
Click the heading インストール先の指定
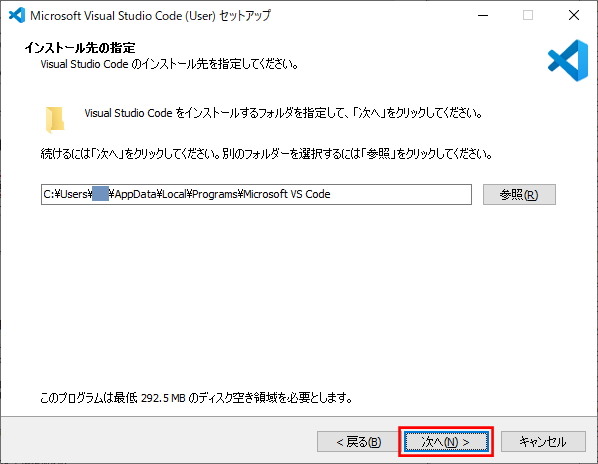80,48
